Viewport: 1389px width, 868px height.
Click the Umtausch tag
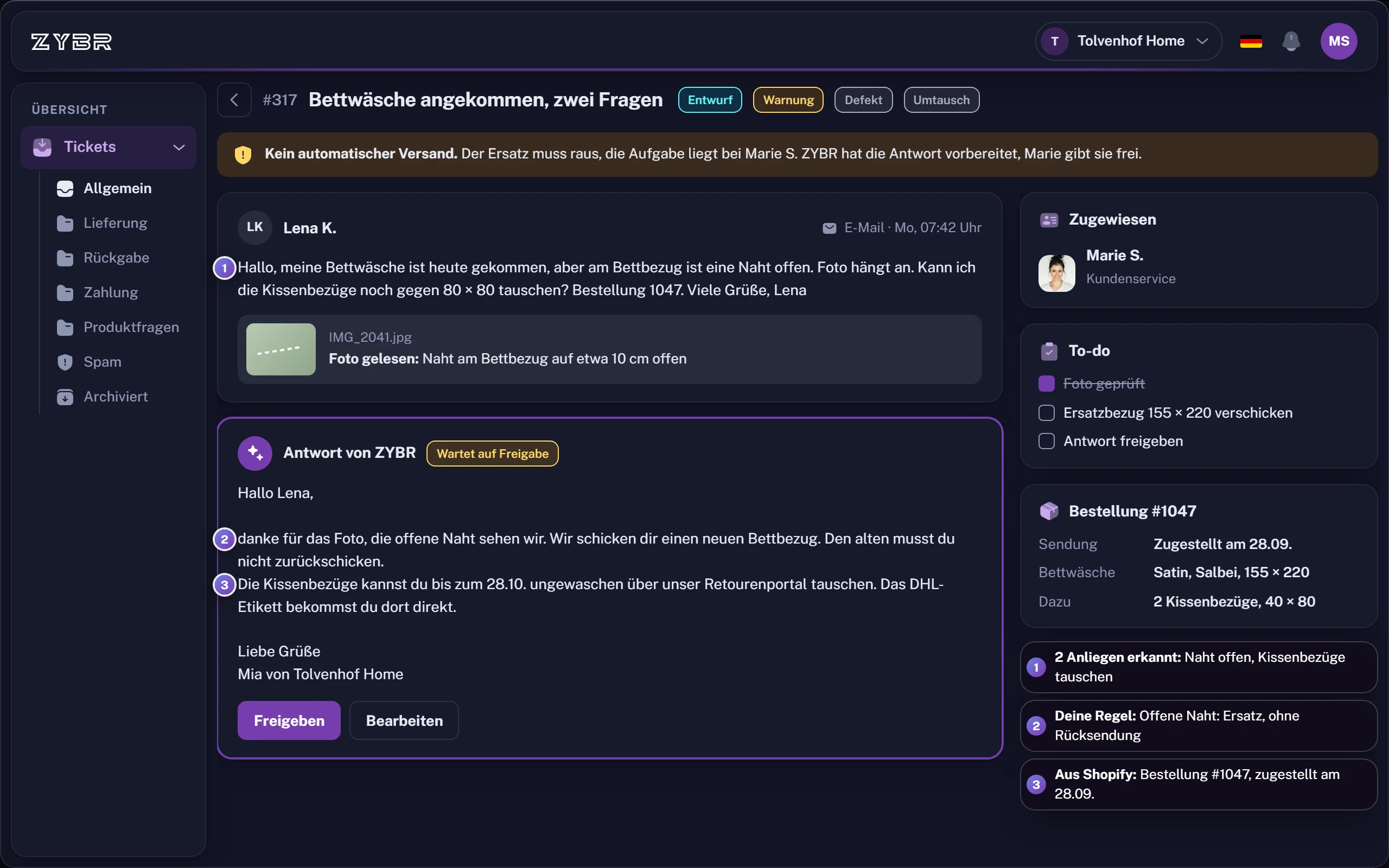coord(941,100)
